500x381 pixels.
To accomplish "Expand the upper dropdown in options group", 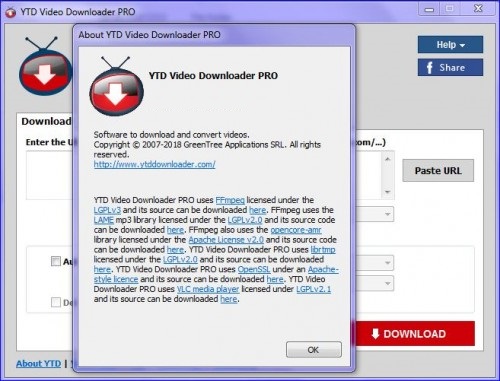I will [x=387, y=263].
